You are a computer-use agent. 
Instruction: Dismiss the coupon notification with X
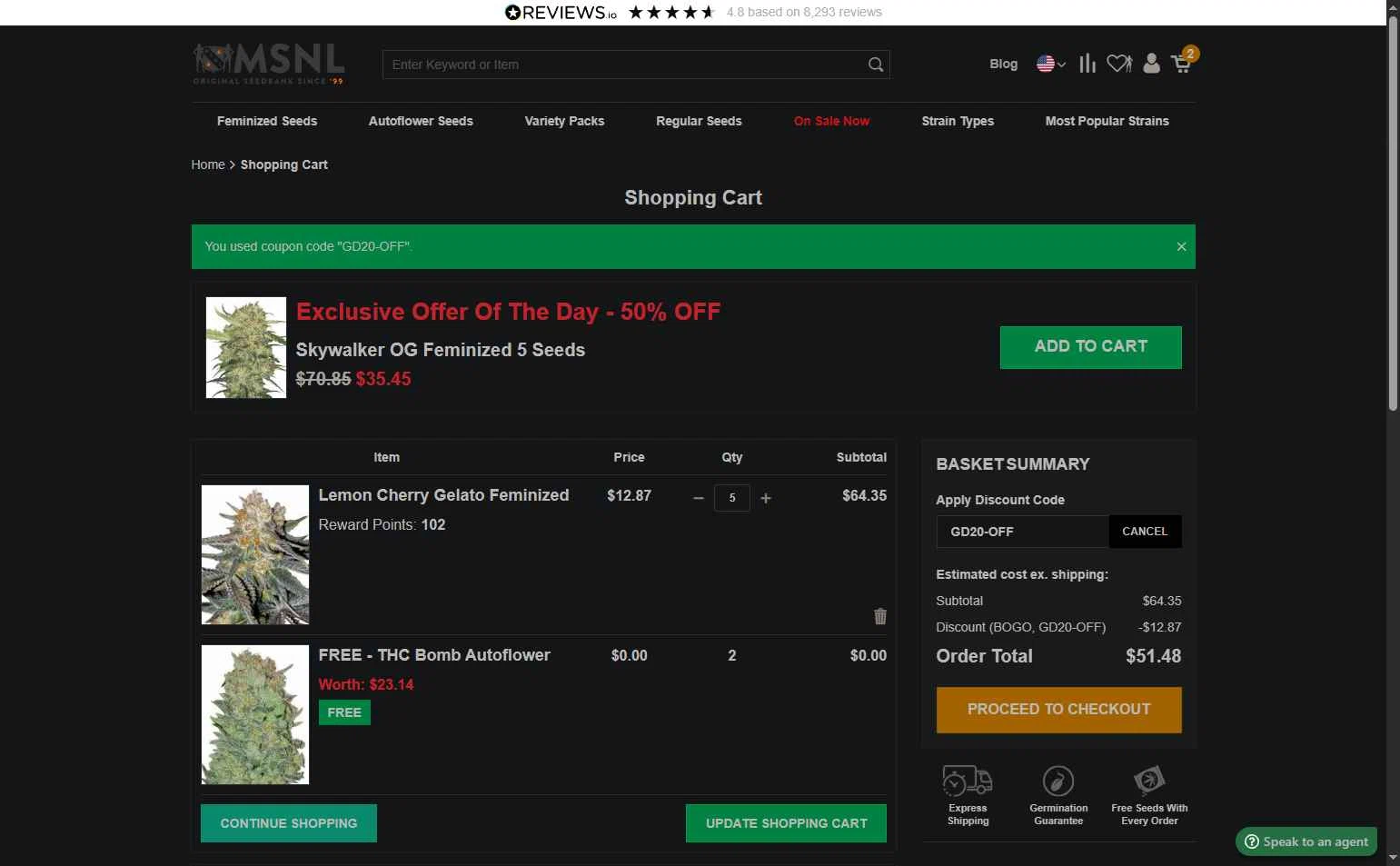[1181, 246]
